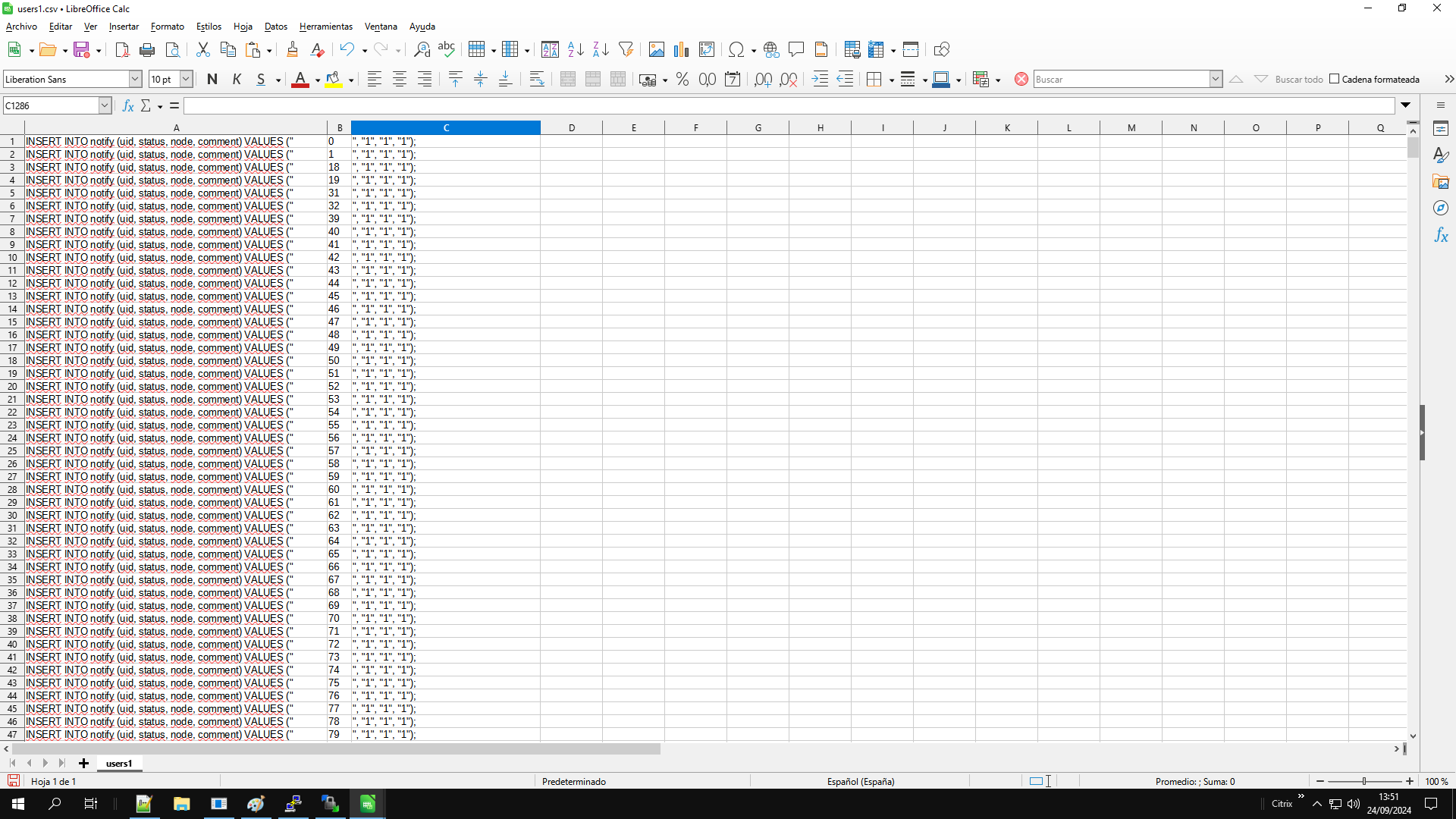This screenshot has height=819, width=1456.
Task: Open the font color dropdown arrow
Action: pyautogui.click(x=318, y=80)
